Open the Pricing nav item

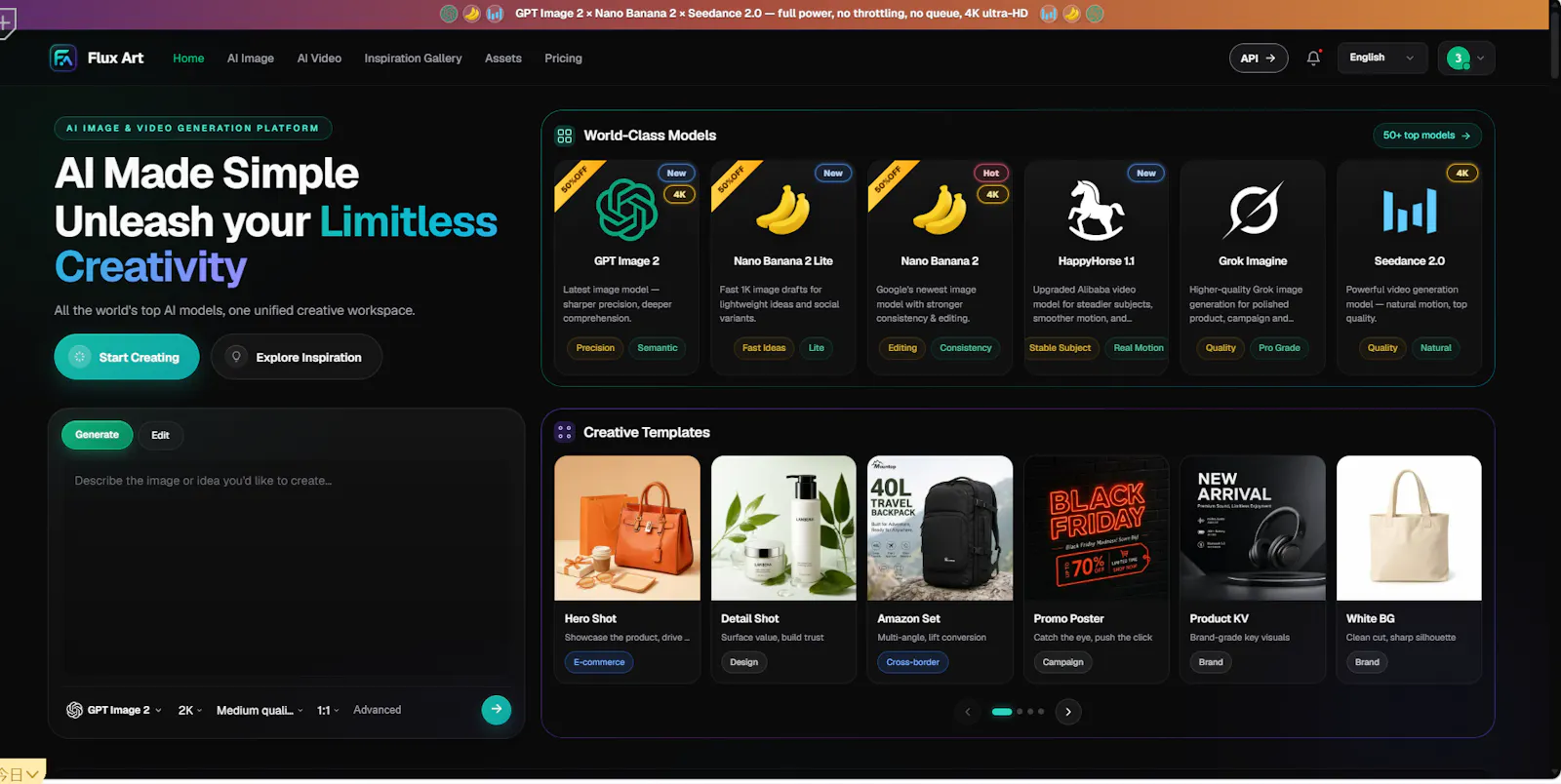563,59
